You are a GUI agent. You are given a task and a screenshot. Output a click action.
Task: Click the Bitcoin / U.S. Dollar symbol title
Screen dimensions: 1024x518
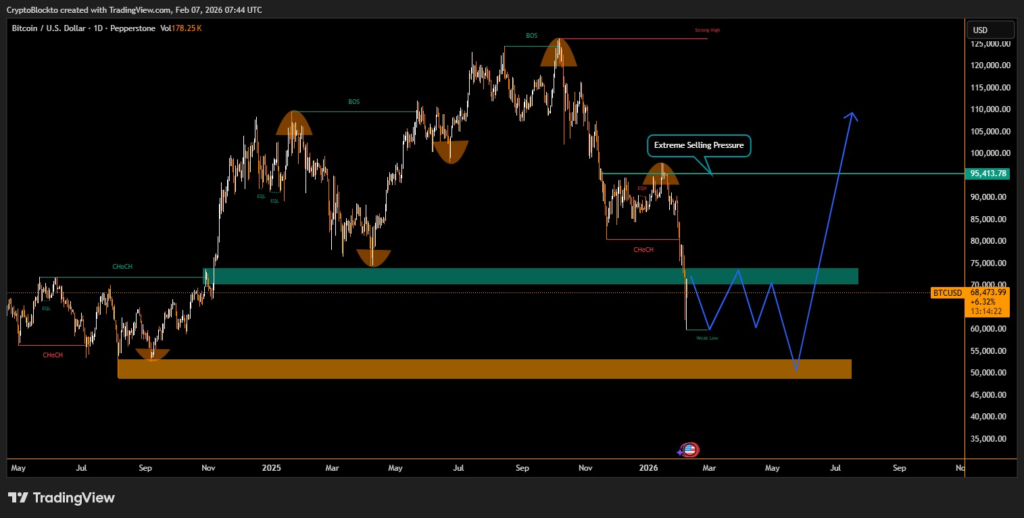(60, 28)
